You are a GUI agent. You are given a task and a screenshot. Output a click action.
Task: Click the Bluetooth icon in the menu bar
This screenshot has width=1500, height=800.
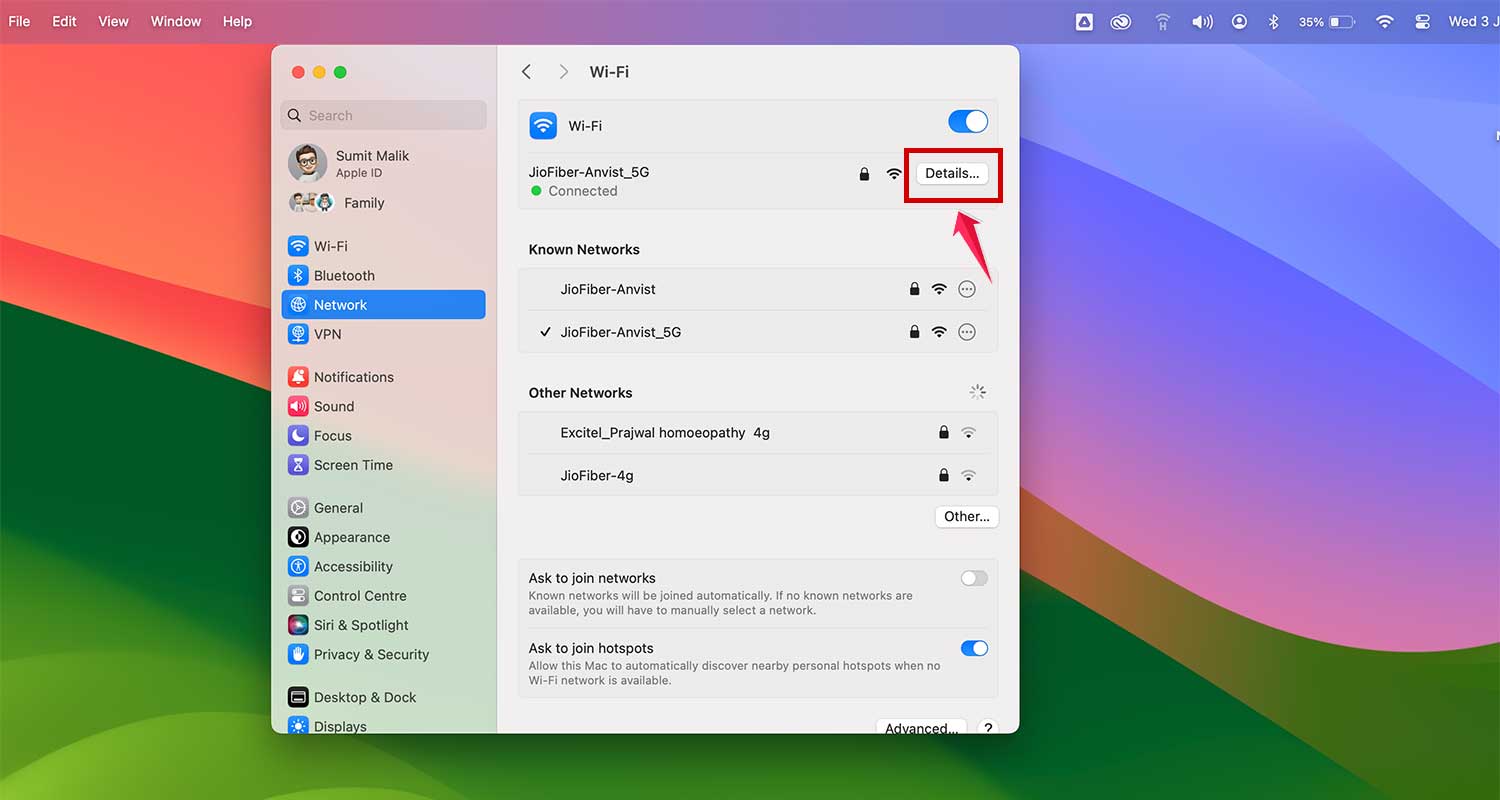(x=1273, y=20)
